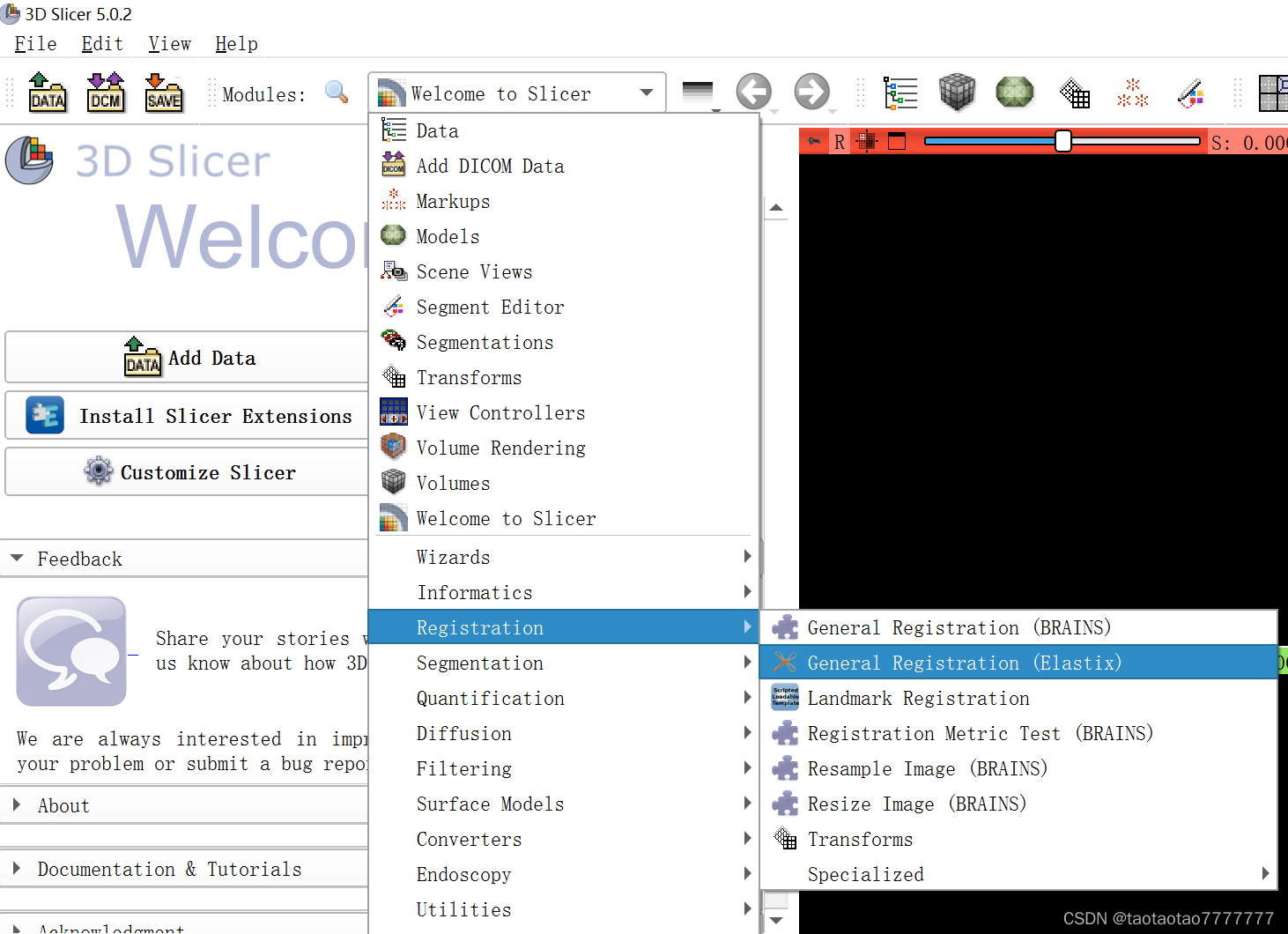Click the red slice view pin icon

pos(814,141)
